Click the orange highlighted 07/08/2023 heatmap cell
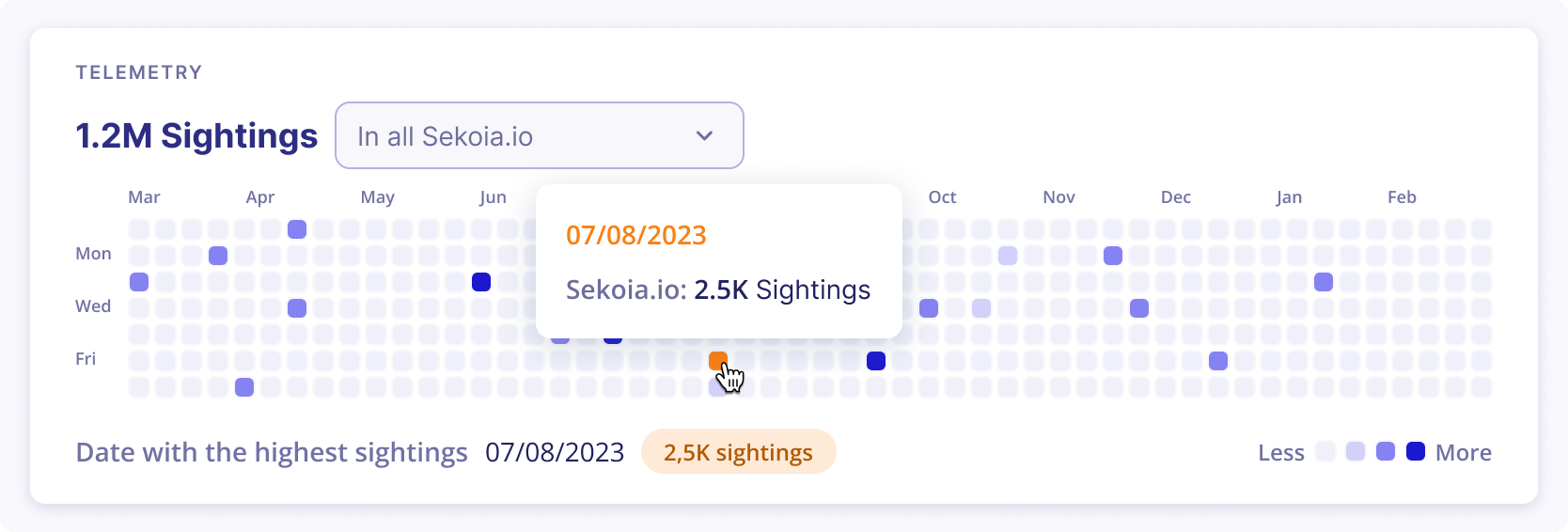This screenshot has height=532, width=1568. point(717,360)
